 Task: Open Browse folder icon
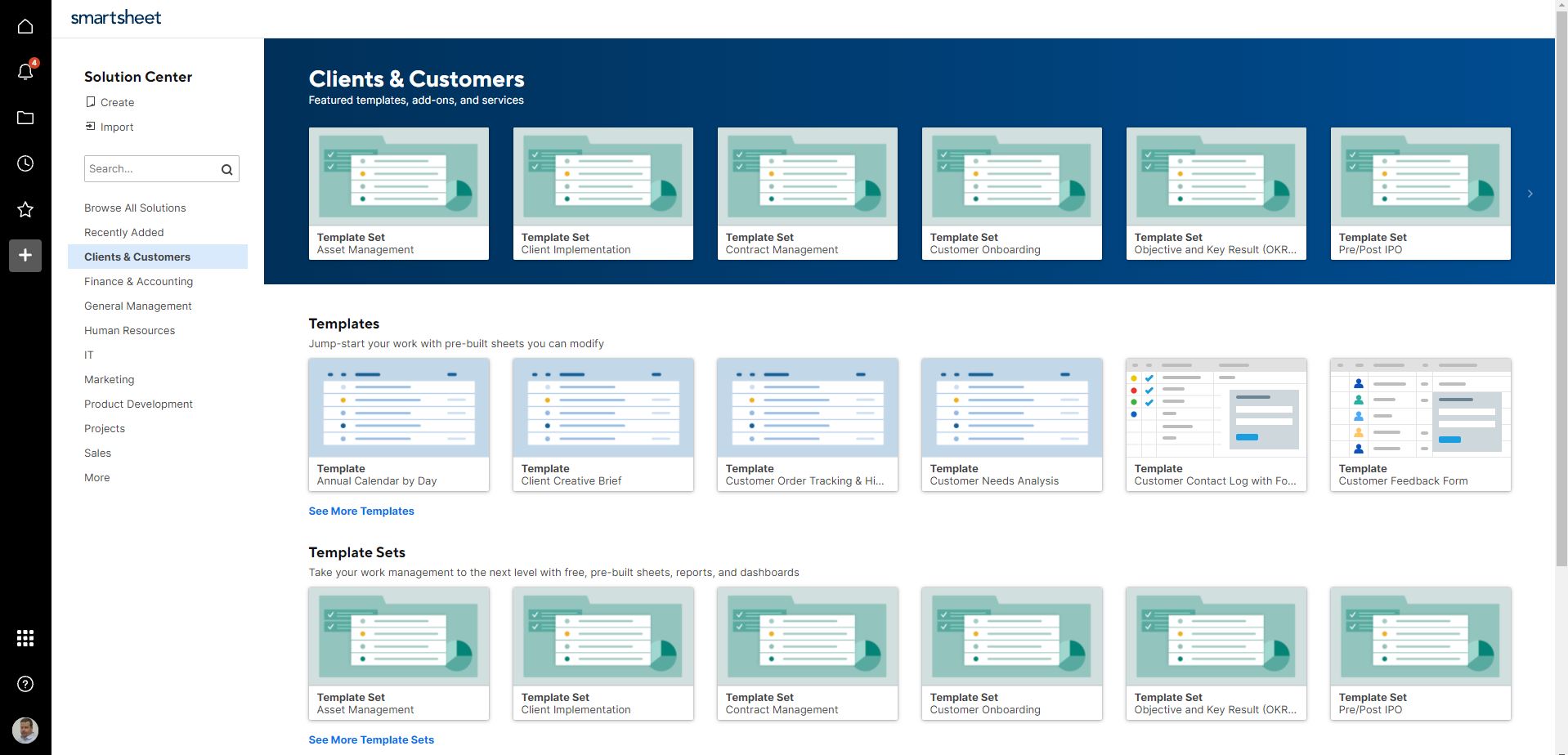pos(25,118)
